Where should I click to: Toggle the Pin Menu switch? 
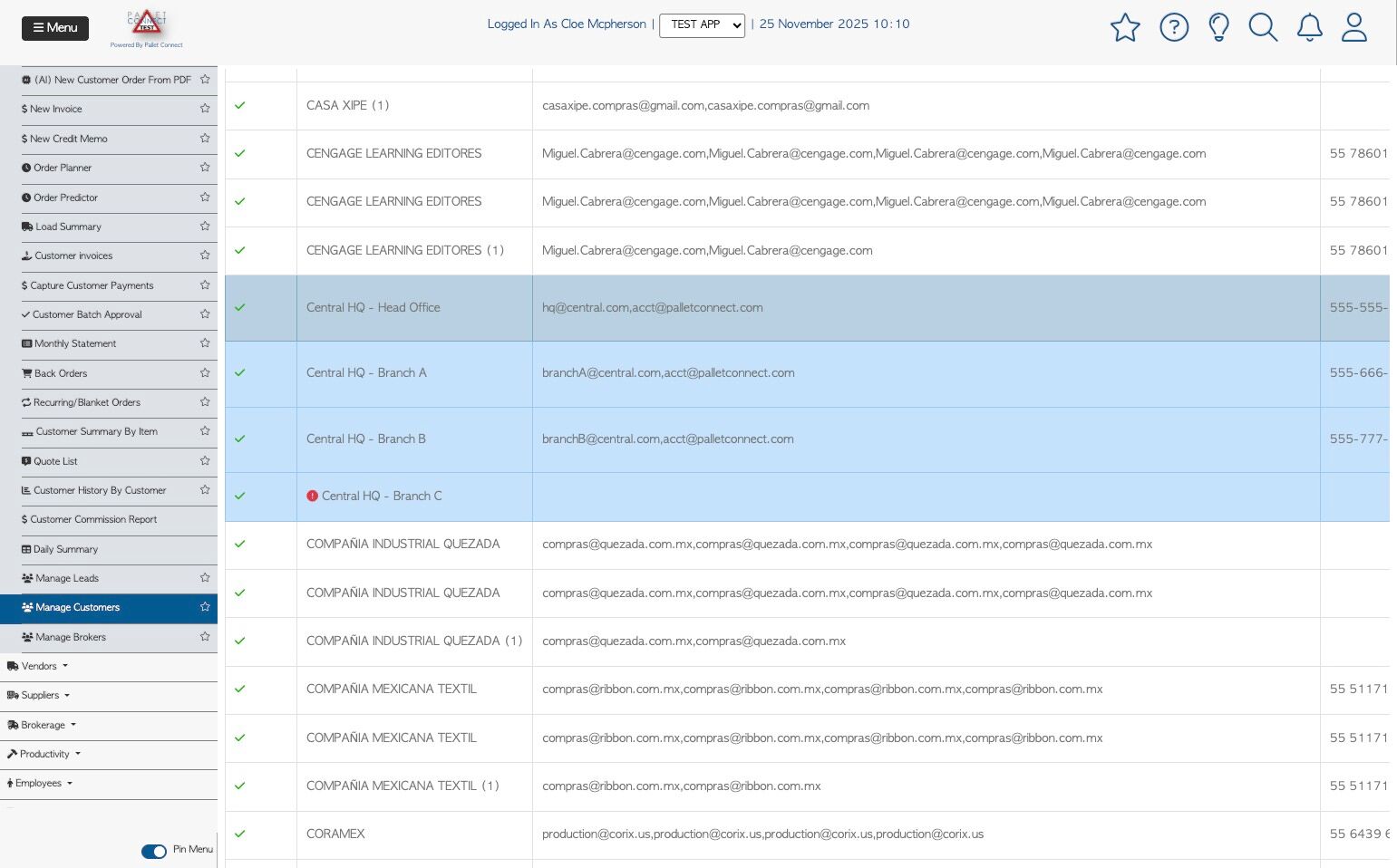click(x=154, y=851)
